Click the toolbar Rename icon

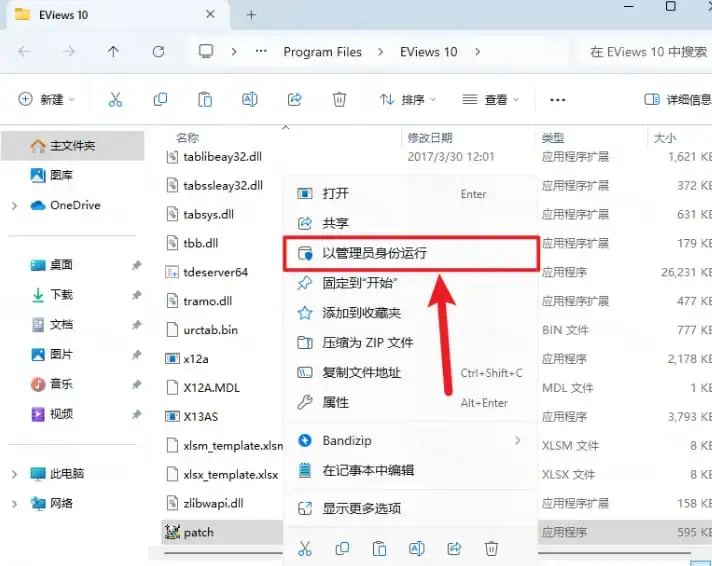tap(249, 99)
